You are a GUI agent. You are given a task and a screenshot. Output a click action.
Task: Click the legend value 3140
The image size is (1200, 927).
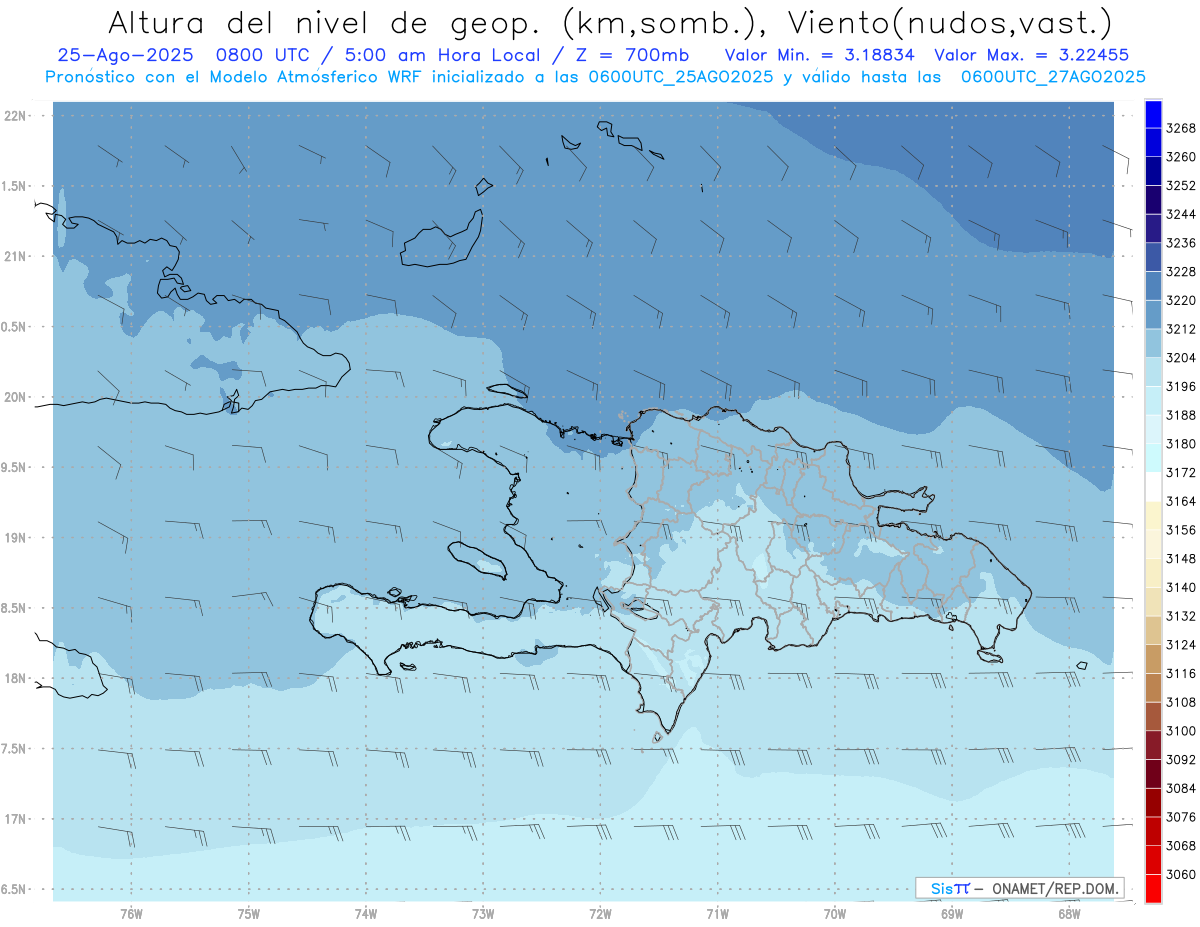[1181, 587]
